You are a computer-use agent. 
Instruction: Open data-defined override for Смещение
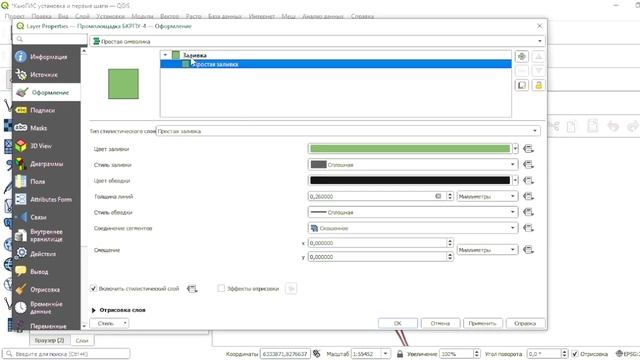click(529, 249)
